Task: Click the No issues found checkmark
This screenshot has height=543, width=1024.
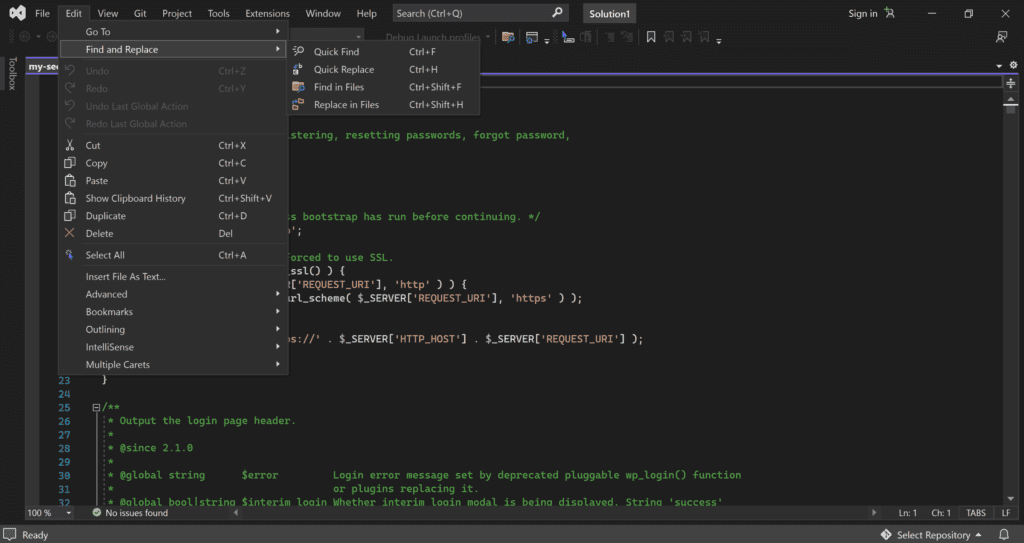Action: 97,513
